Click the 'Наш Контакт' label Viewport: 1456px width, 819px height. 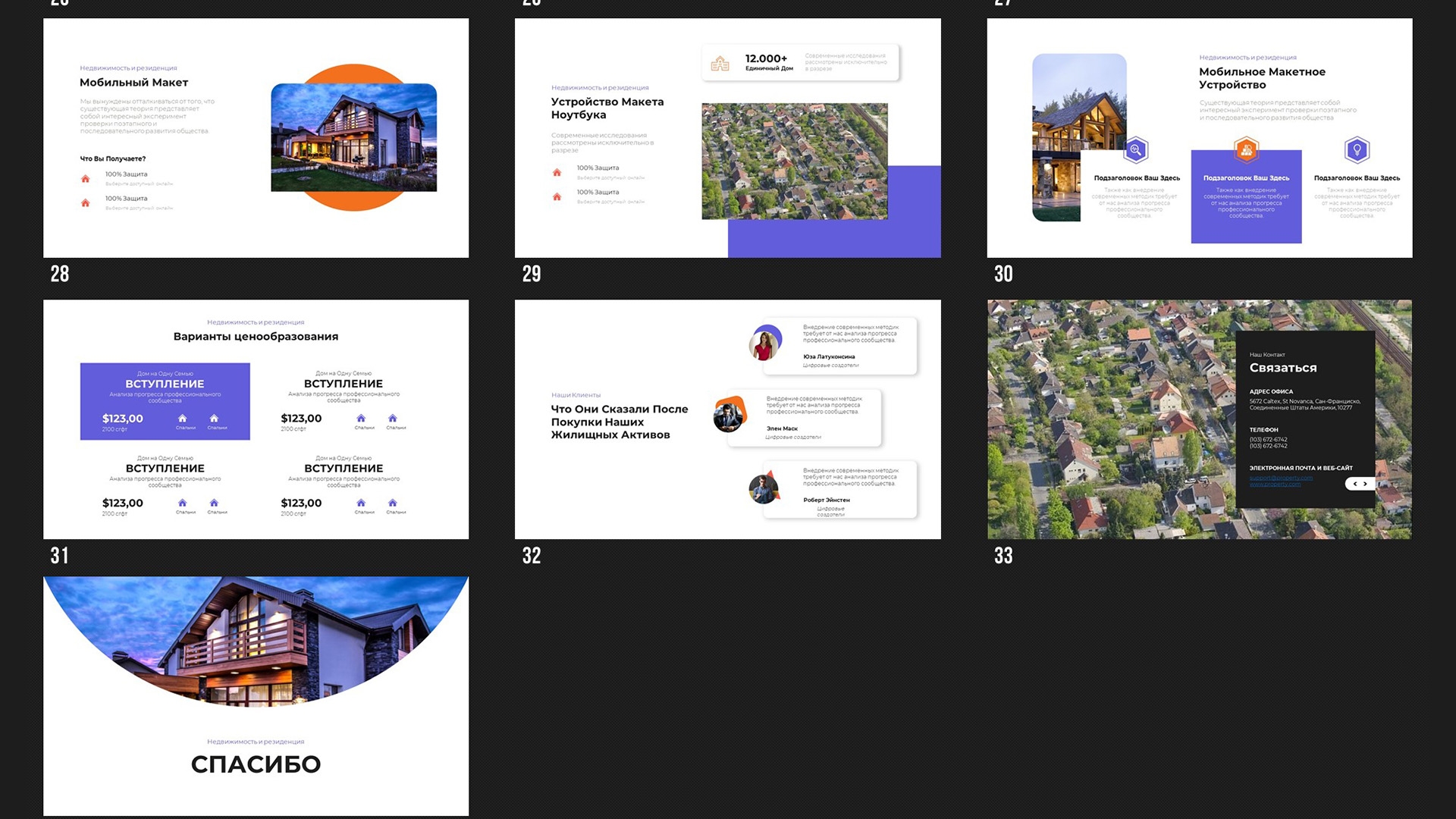click(1267, 355)
